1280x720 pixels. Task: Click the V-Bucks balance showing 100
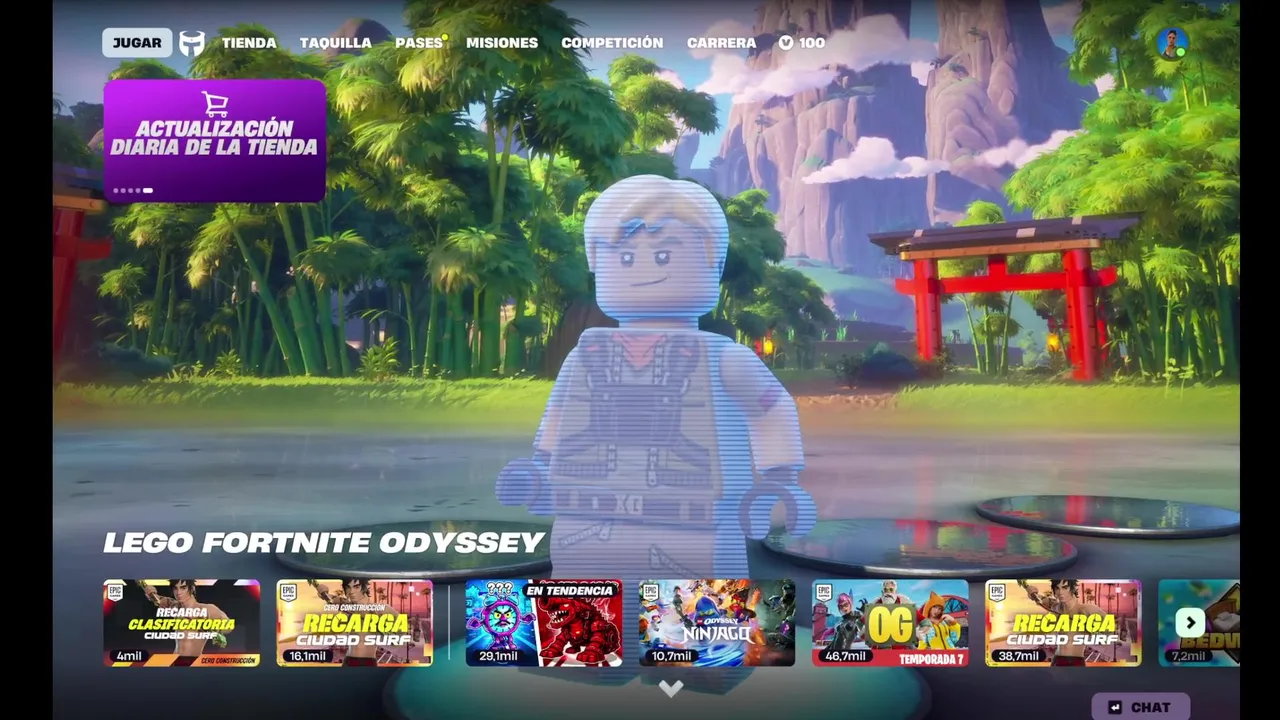click(802, 43)
